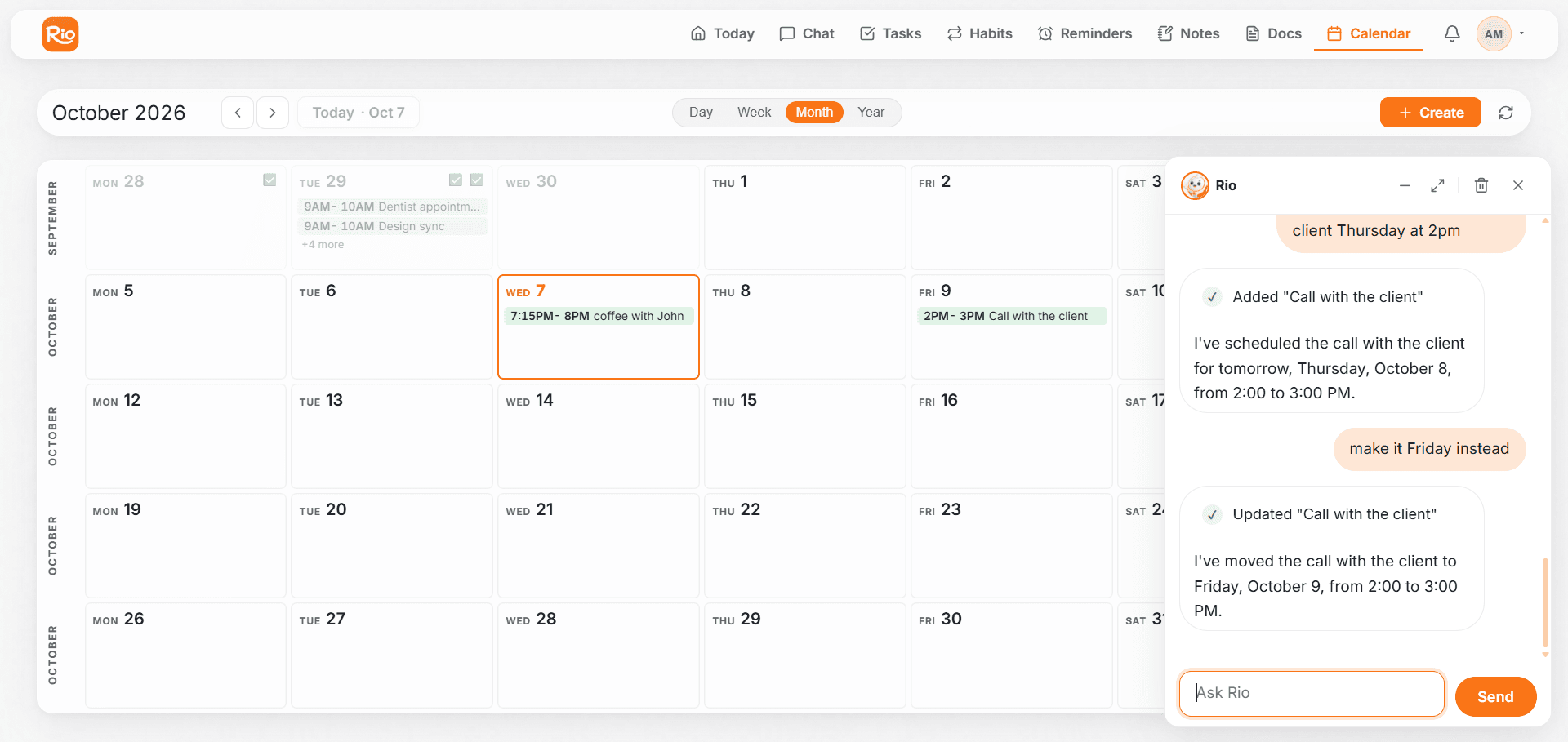Screen dimensions: 1568x742
Task: Switch to Year view
Action: coord(871,113)
